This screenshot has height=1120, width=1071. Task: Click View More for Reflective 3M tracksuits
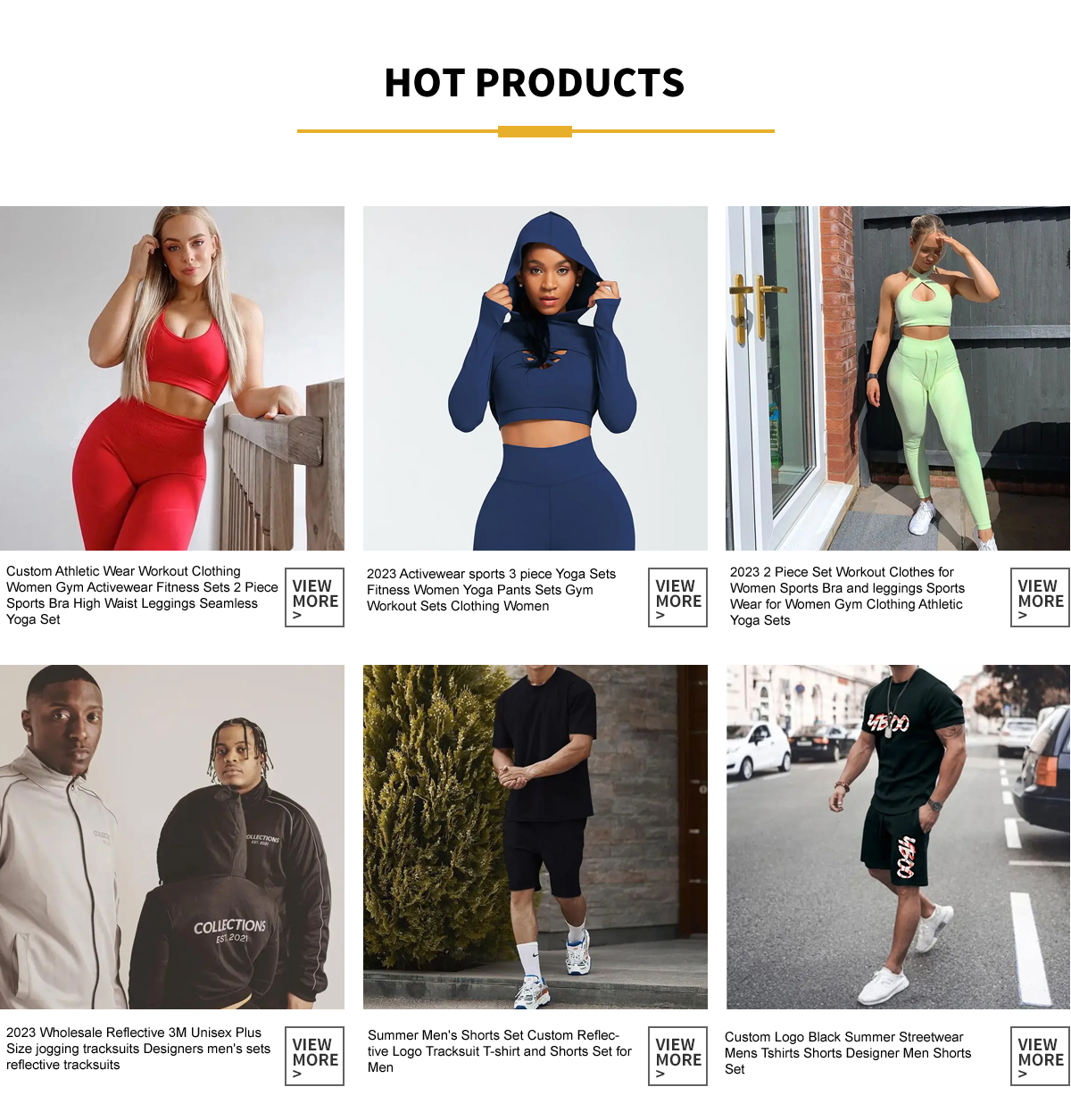[x=314, y=1056]
